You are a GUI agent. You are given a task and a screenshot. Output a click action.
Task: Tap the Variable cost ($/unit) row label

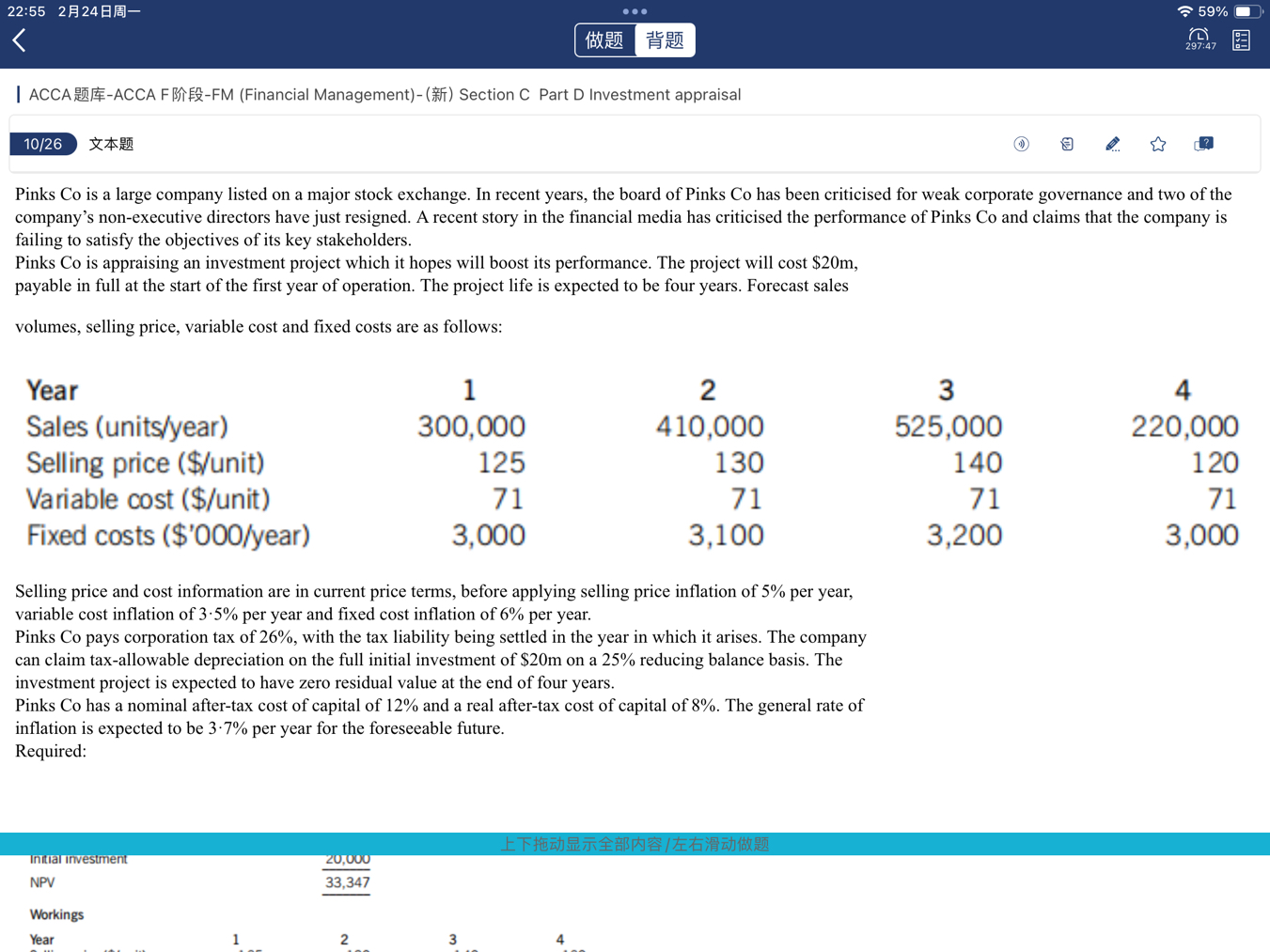click(148, 499)
